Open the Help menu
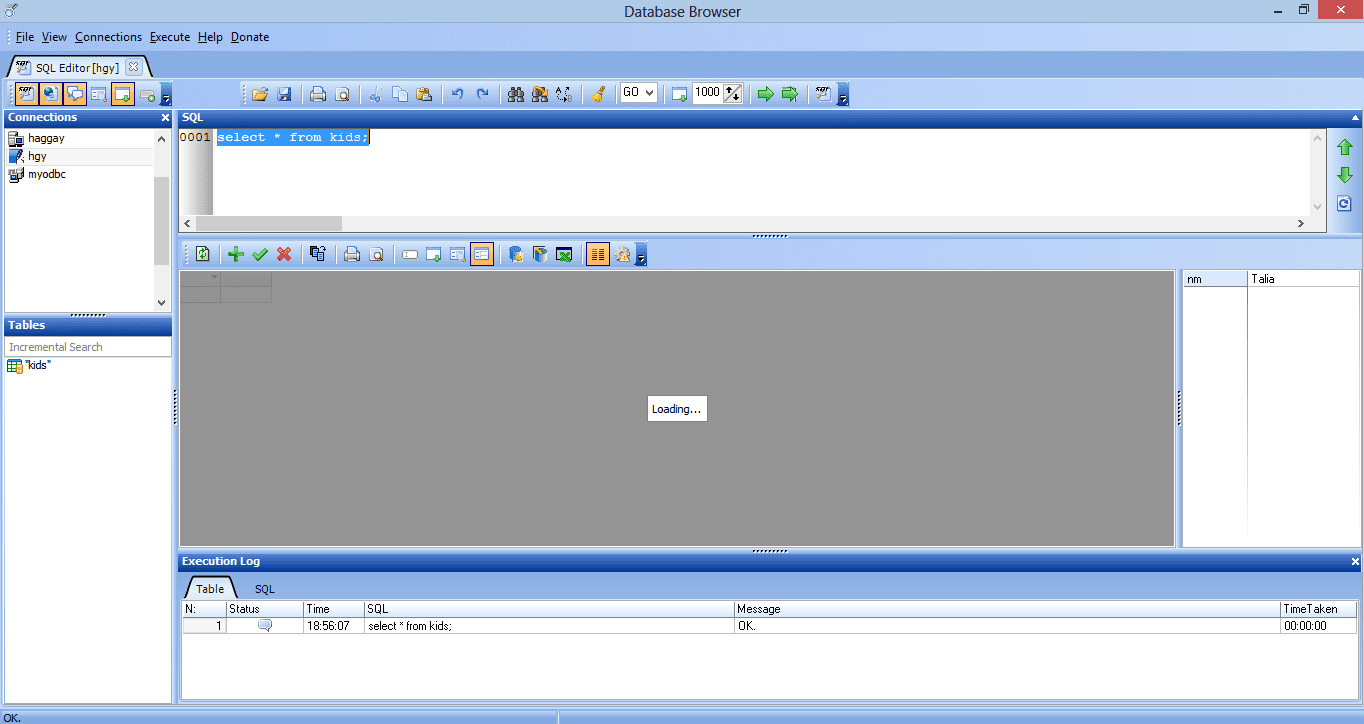 click(x=210, y=37)
